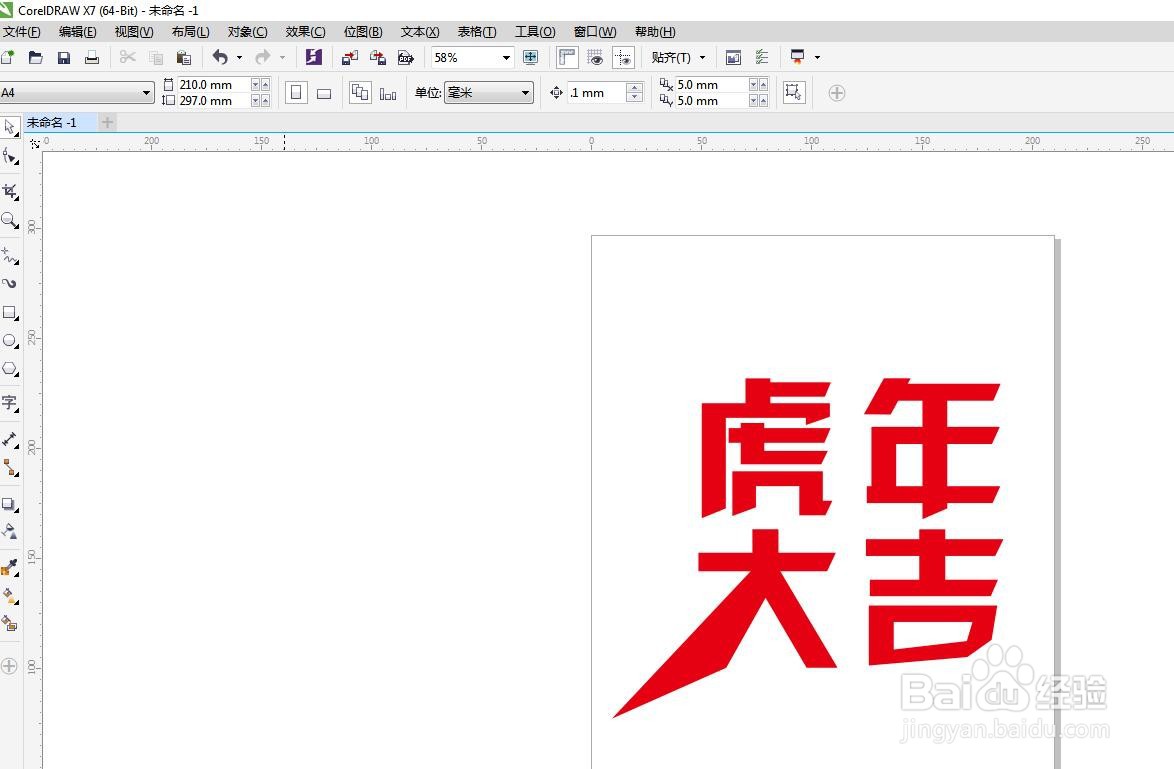This screenshot has height=769, width=1174.
Task: Select the Parallel Dimension tool
Action: [10, 440]
